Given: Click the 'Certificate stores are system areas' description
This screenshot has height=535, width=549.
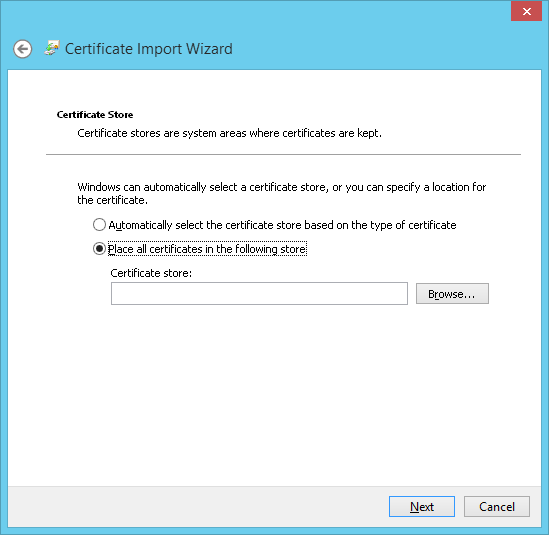Looking at the screenshot, I should click(x=229, y=133).
